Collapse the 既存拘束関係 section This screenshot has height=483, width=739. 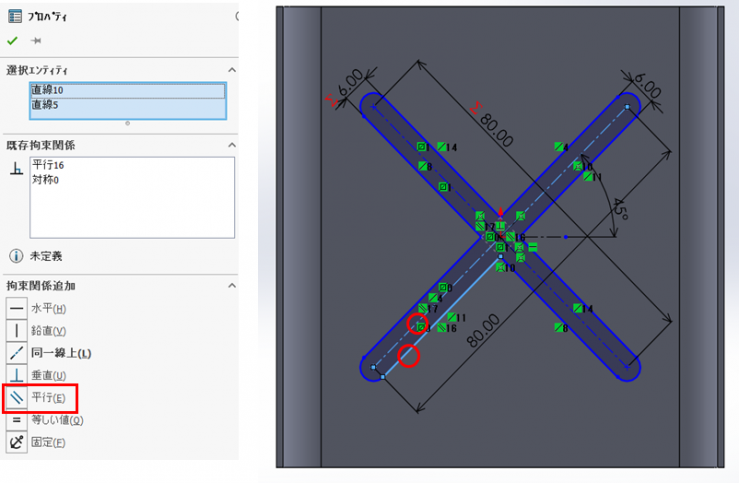[232, 144]
